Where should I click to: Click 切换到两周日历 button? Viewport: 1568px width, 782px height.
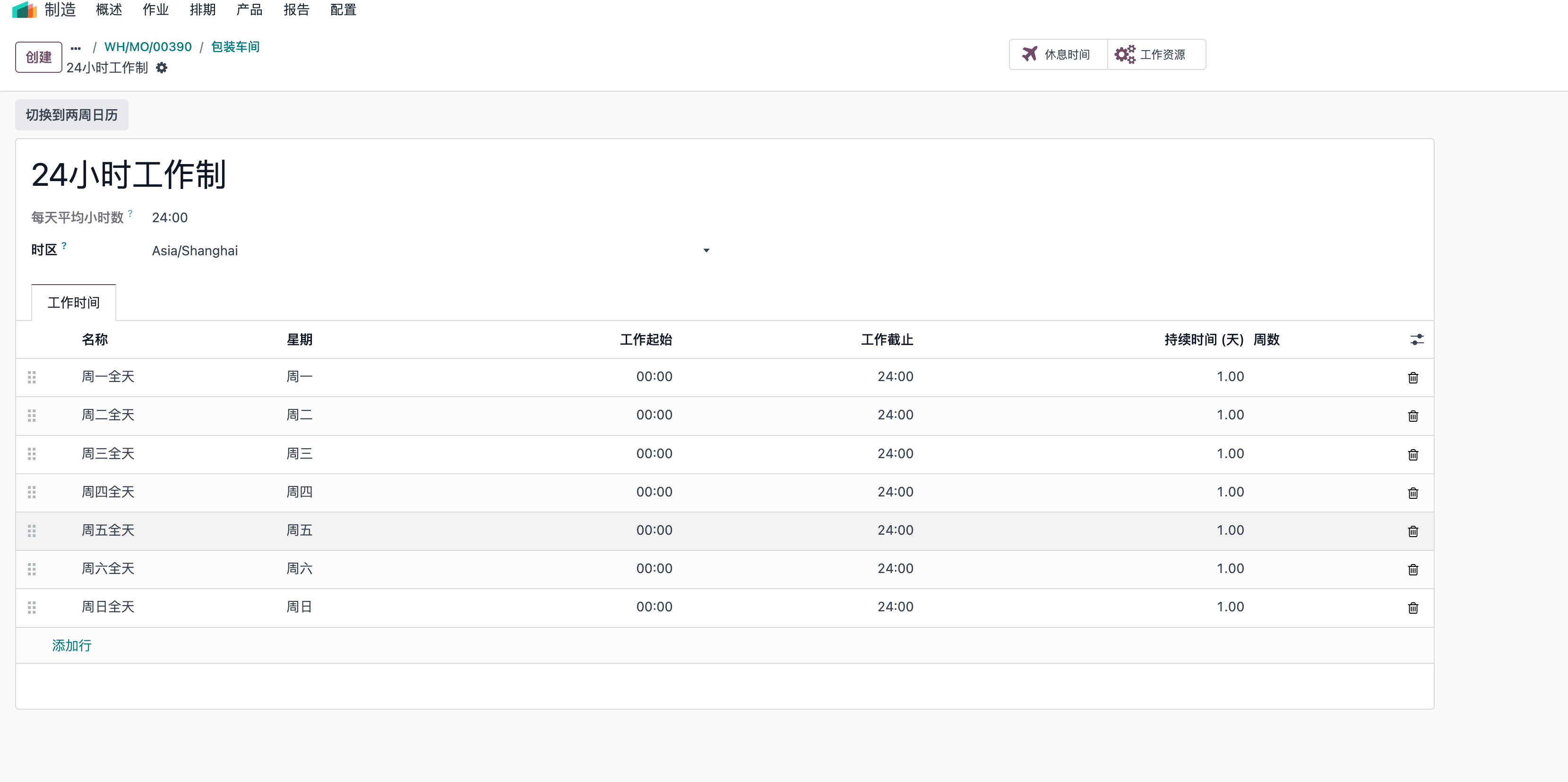point(72,114)
